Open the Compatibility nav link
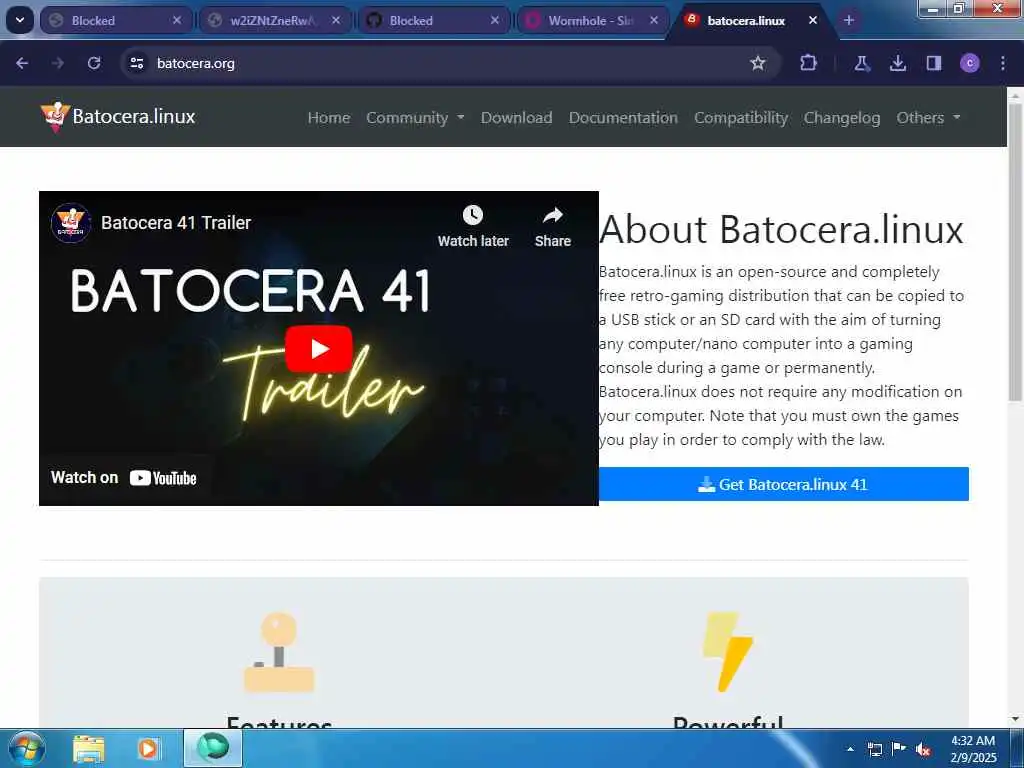This screenshot has height=768, width=1024. point(741,118)
